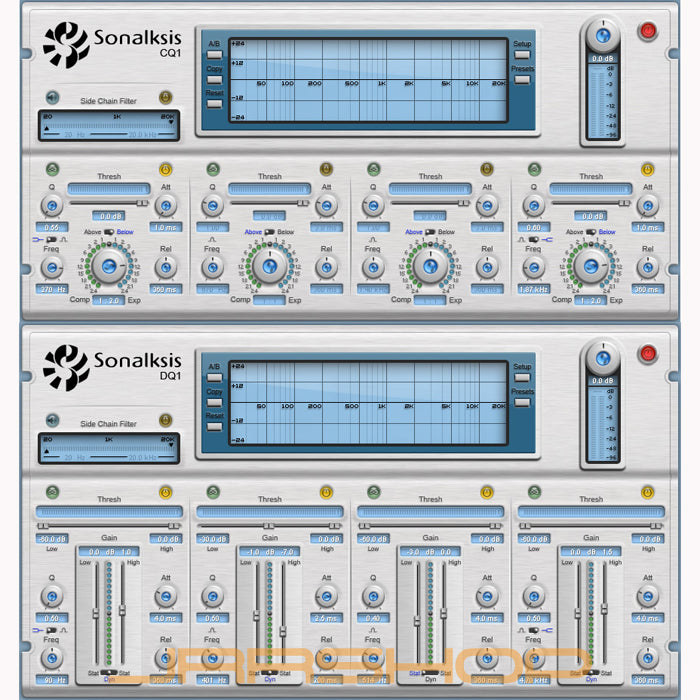Flip Stat/Dyn switch in DQ1 90 Hz band

pyautogui.click(x=109, y=672)
